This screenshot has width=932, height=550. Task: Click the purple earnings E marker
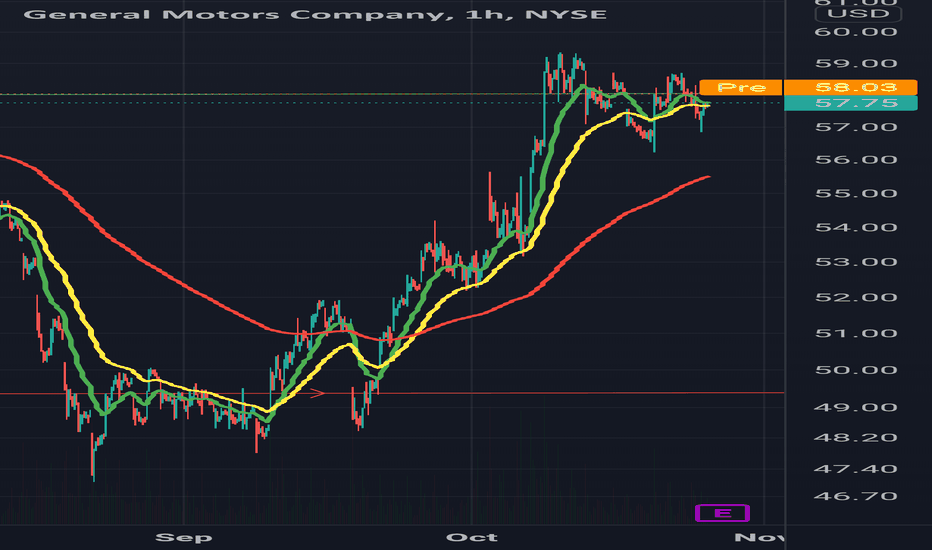722,513
